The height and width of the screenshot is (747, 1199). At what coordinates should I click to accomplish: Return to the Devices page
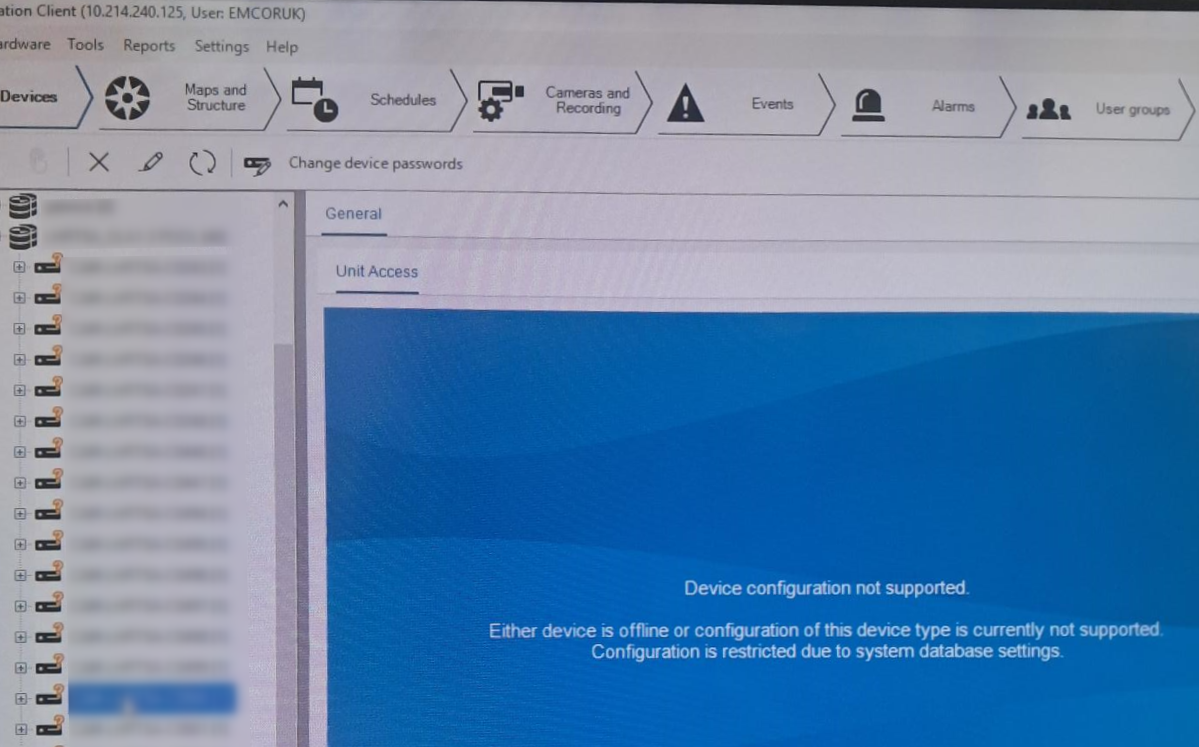[27, 97]
